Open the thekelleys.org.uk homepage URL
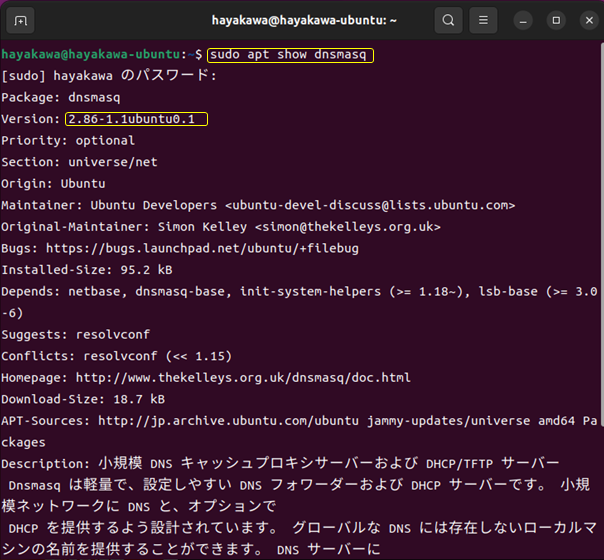Image resolution: width=604 pixels, height=560 pixels. point(243,378)
